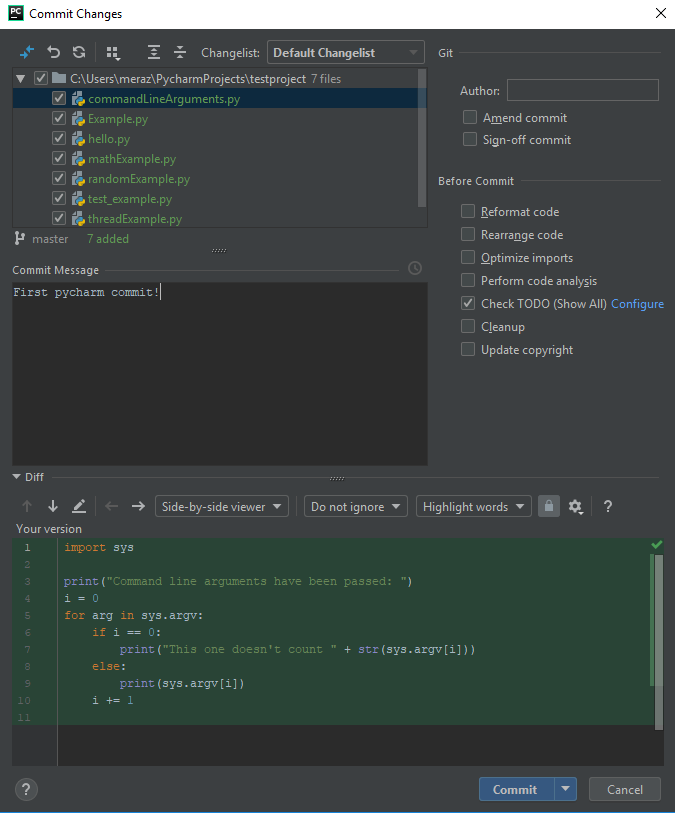Expand the Highlight words dropdown
The image size is (675, 813).
pos(473,507)
